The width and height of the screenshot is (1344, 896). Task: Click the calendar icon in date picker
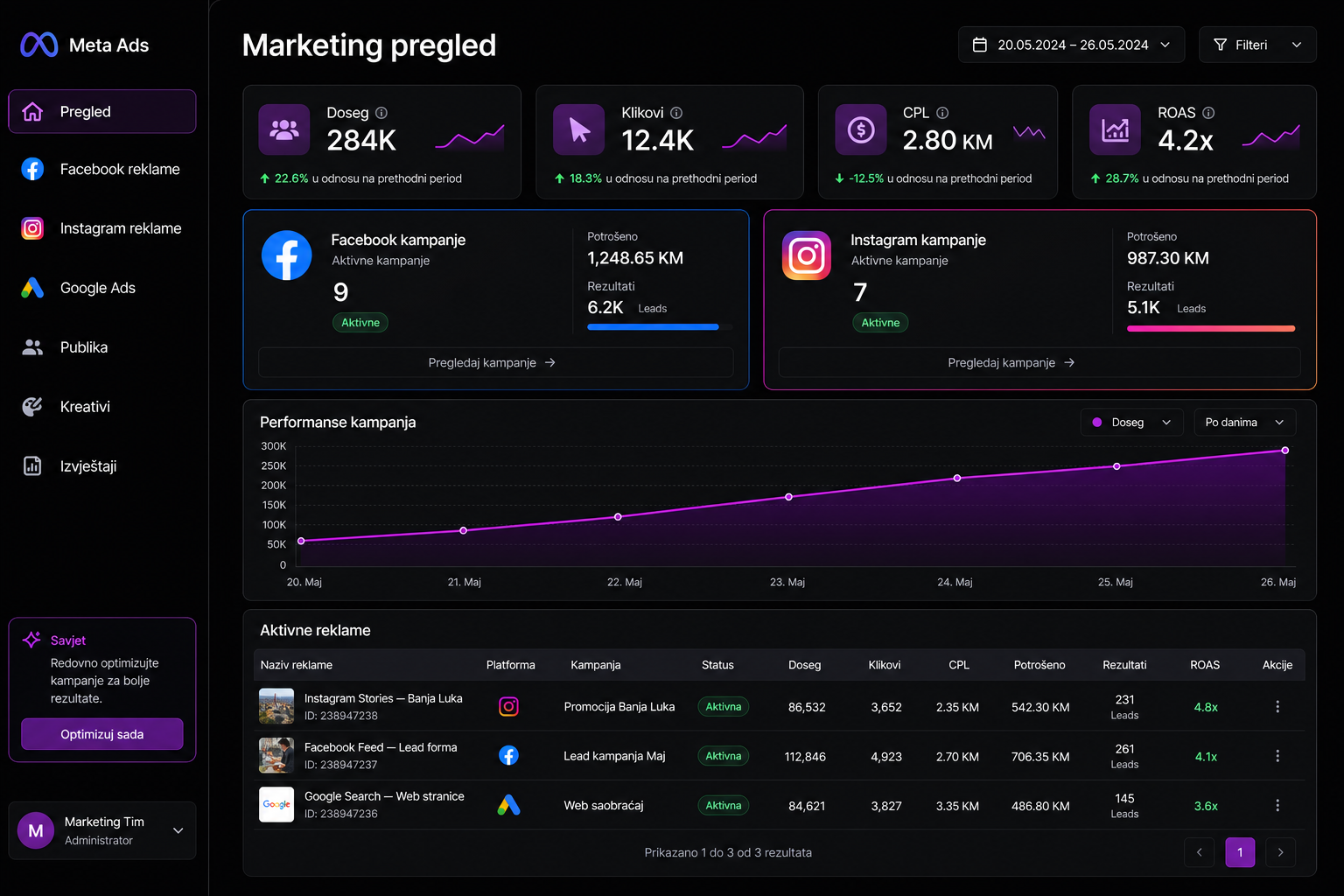pyautogui.click(x=980, y=45)
